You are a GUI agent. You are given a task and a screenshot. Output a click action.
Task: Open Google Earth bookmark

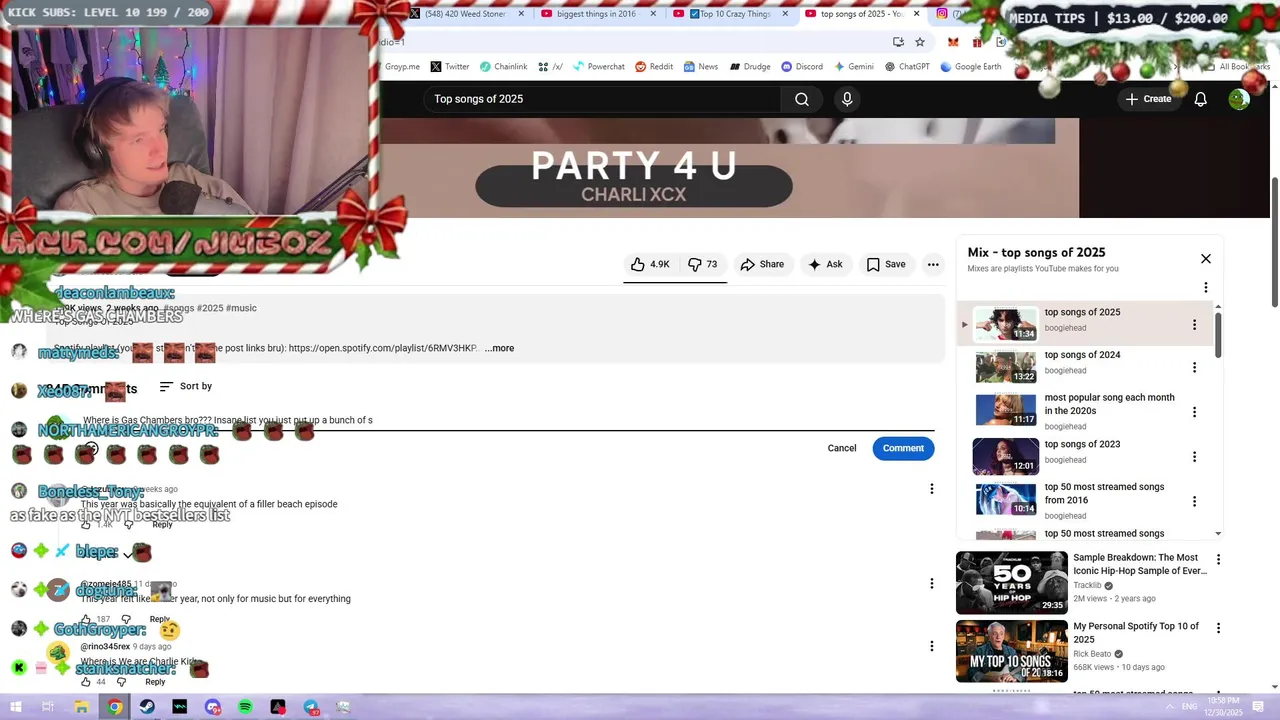coord(970,67)
